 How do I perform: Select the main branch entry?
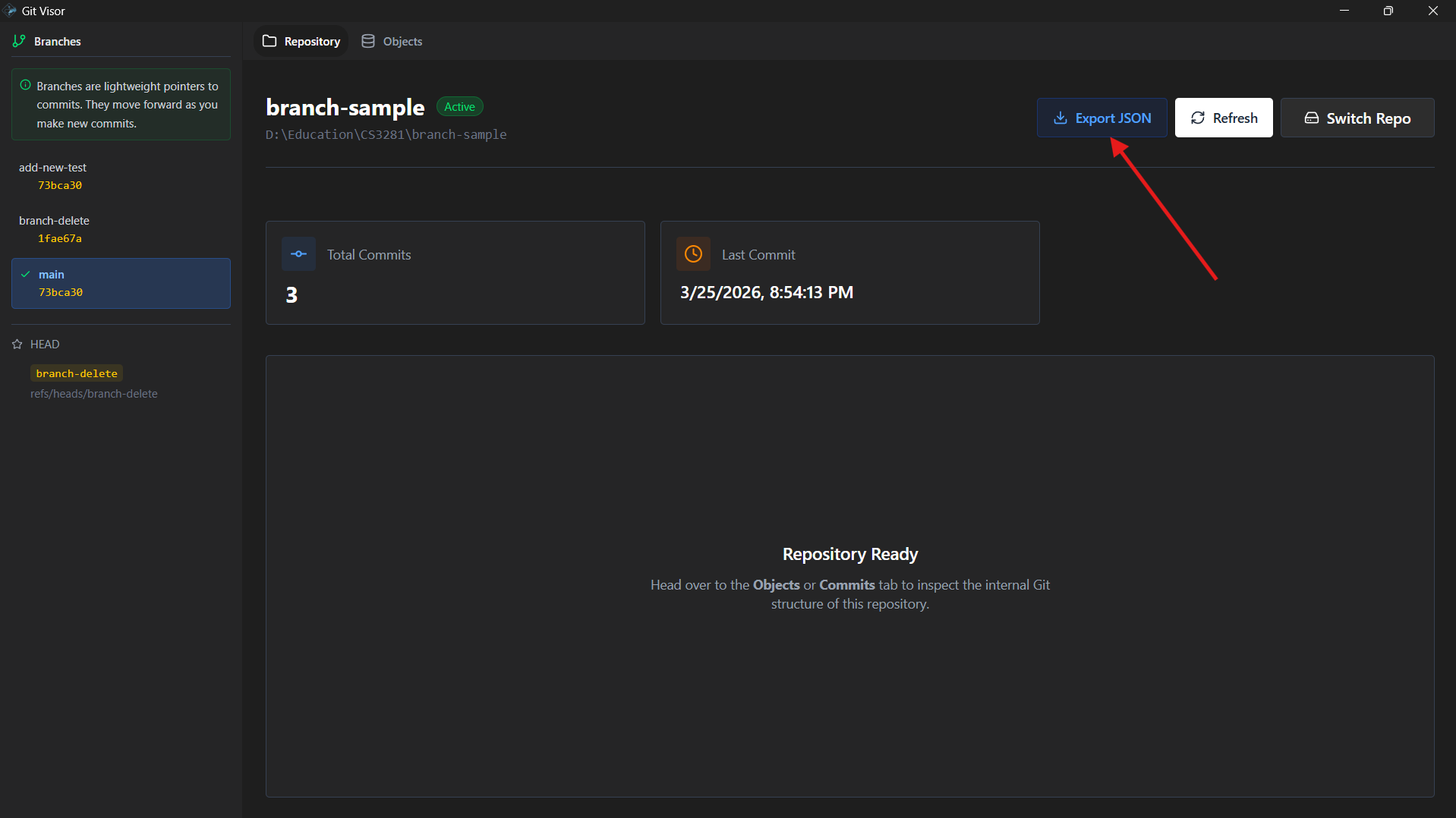tap(121, 283)
